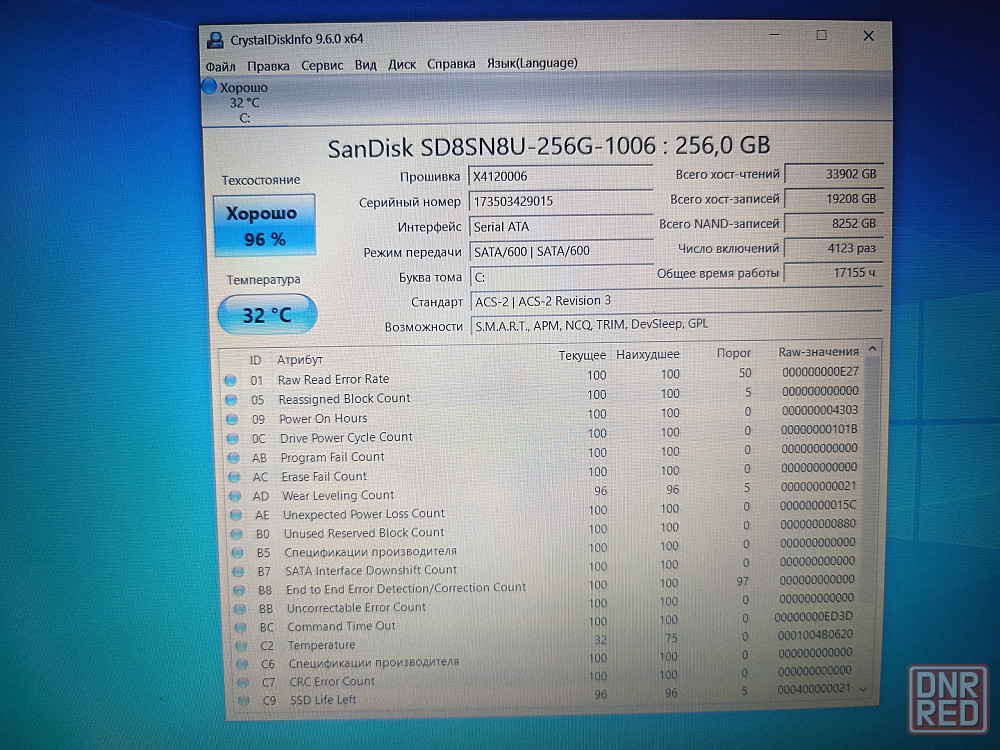Select the SSD Life Left row text
This screenshot has width=1000, height=750.
[323, 700]
